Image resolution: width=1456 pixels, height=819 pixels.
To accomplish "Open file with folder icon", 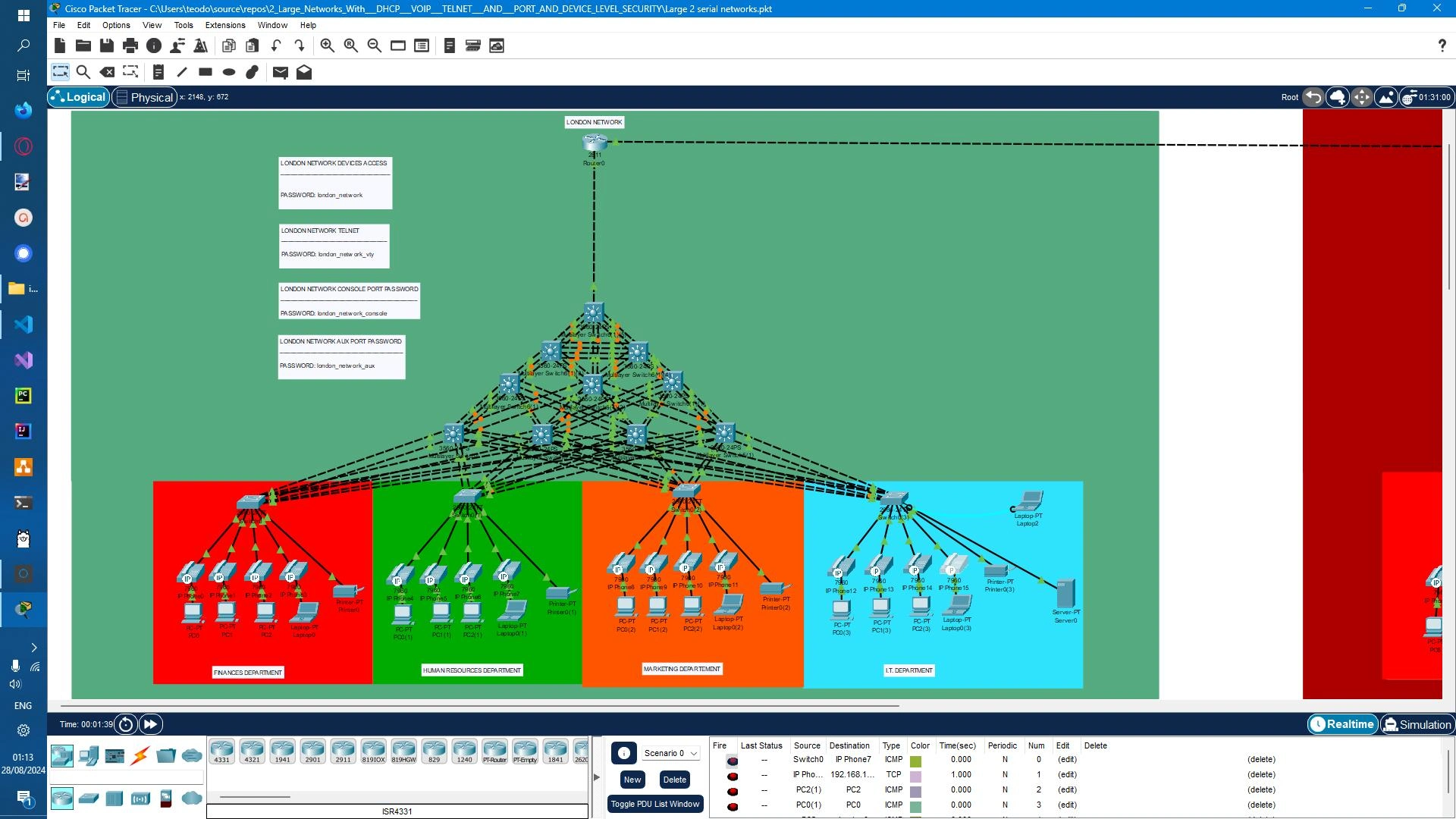I will click(x=83, y=45).
